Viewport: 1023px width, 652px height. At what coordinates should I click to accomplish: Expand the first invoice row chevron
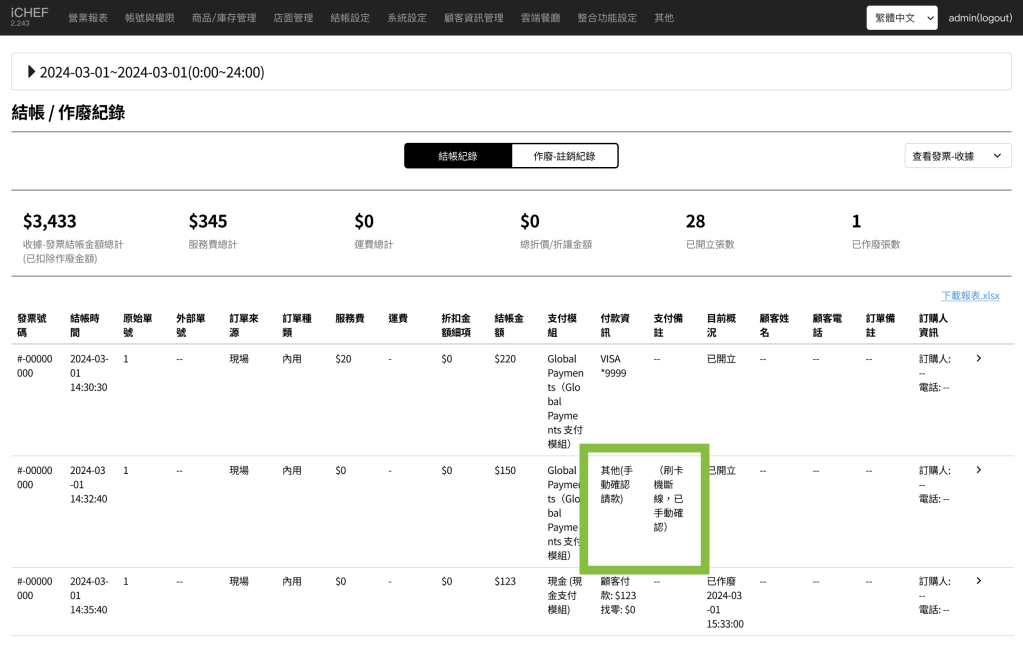(x=978, y=358)
